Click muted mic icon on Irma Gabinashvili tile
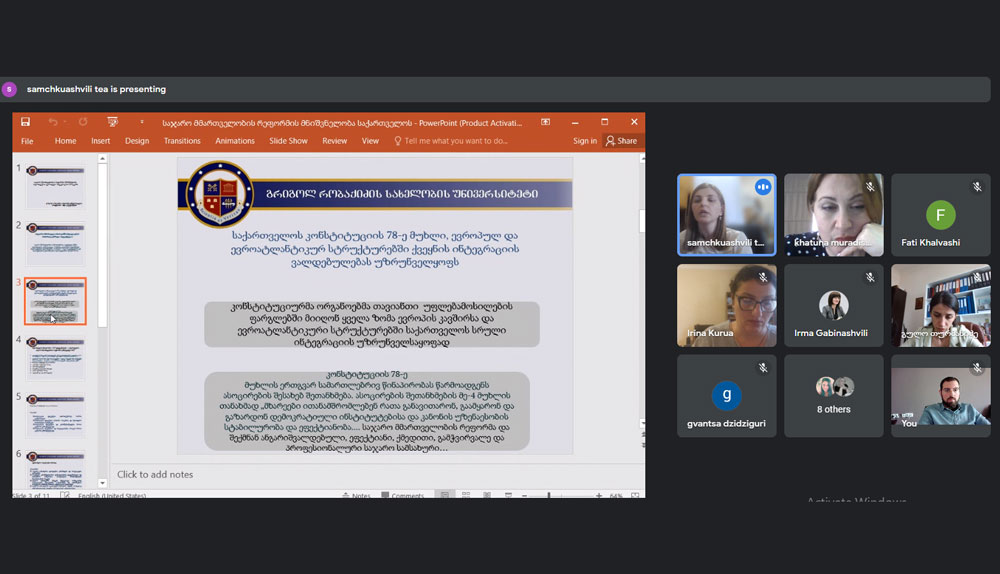The image size is (1000, 574). click(x=870, y=277)
